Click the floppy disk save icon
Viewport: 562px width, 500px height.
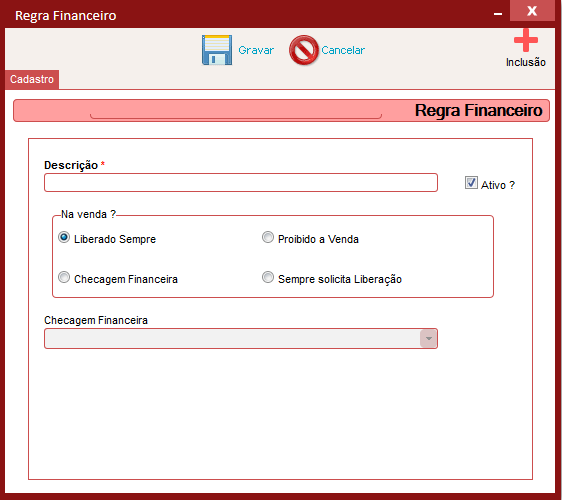tap(217, 50)
